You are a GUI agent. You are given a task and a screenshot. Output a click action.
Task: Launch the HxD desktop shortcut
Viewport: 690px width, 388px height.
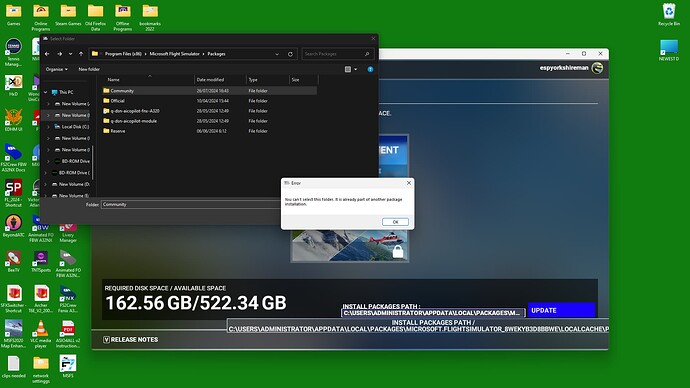(x=14, y=85)
